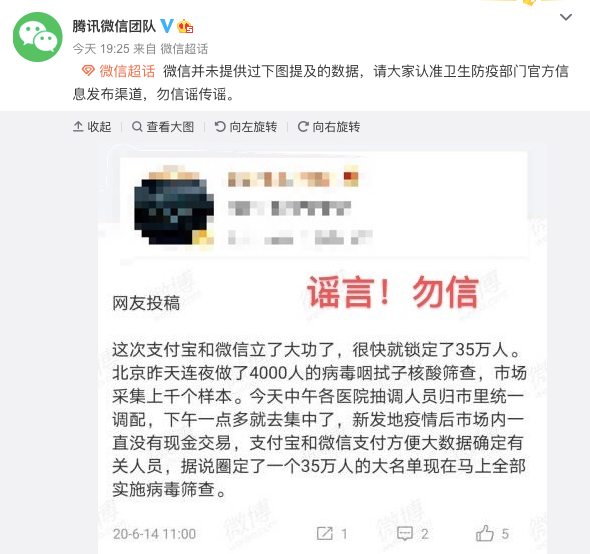Click the counterclockwise rotate arrow icon

pos(220,127)
